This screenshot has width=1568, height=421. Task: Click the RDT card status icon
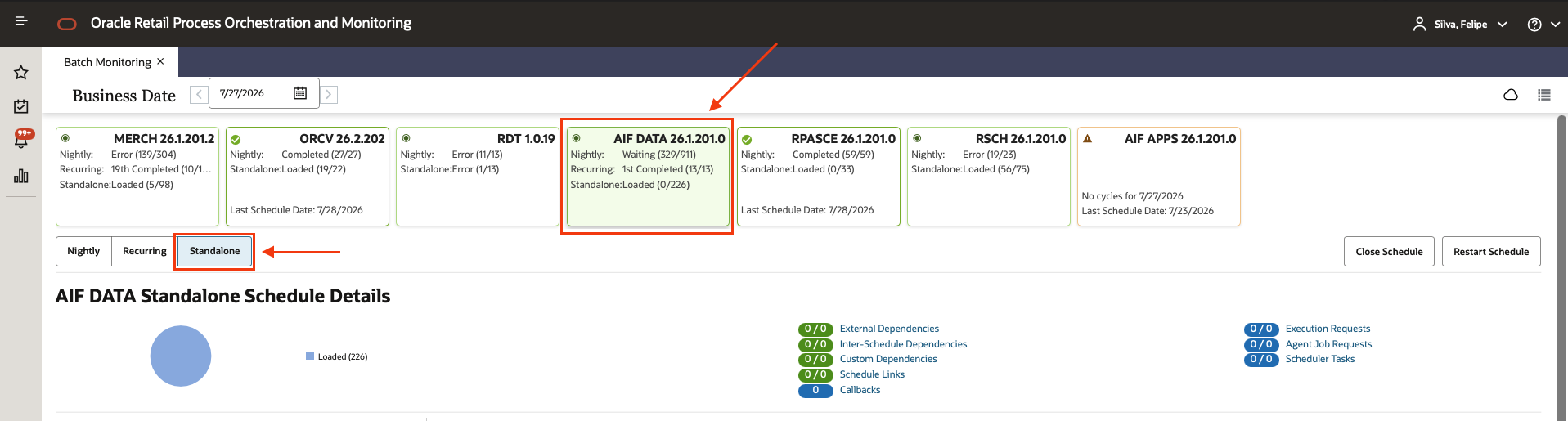tap(406, 138)
